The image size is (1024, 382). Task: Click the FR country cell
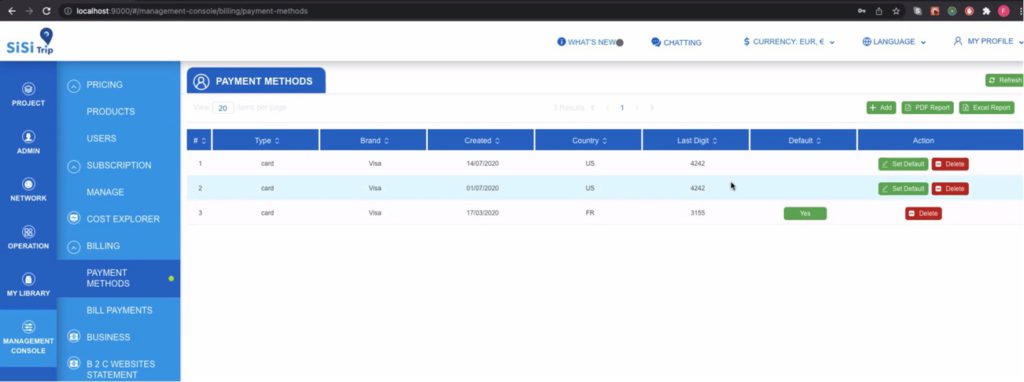(590, 213)
